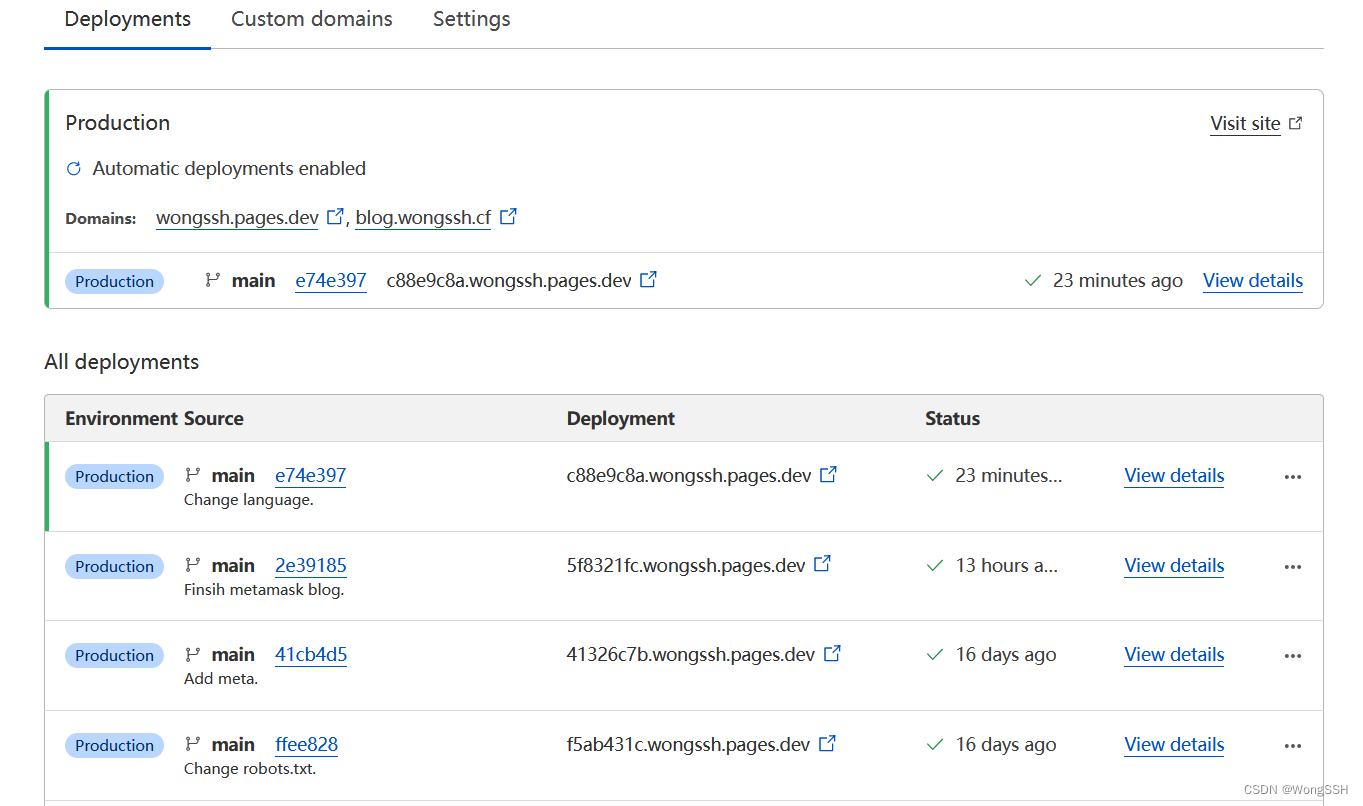1363x806 pixels.
Task: Switch to the Deployments tab
Action: pyautogui.click(x=127, y=19)
